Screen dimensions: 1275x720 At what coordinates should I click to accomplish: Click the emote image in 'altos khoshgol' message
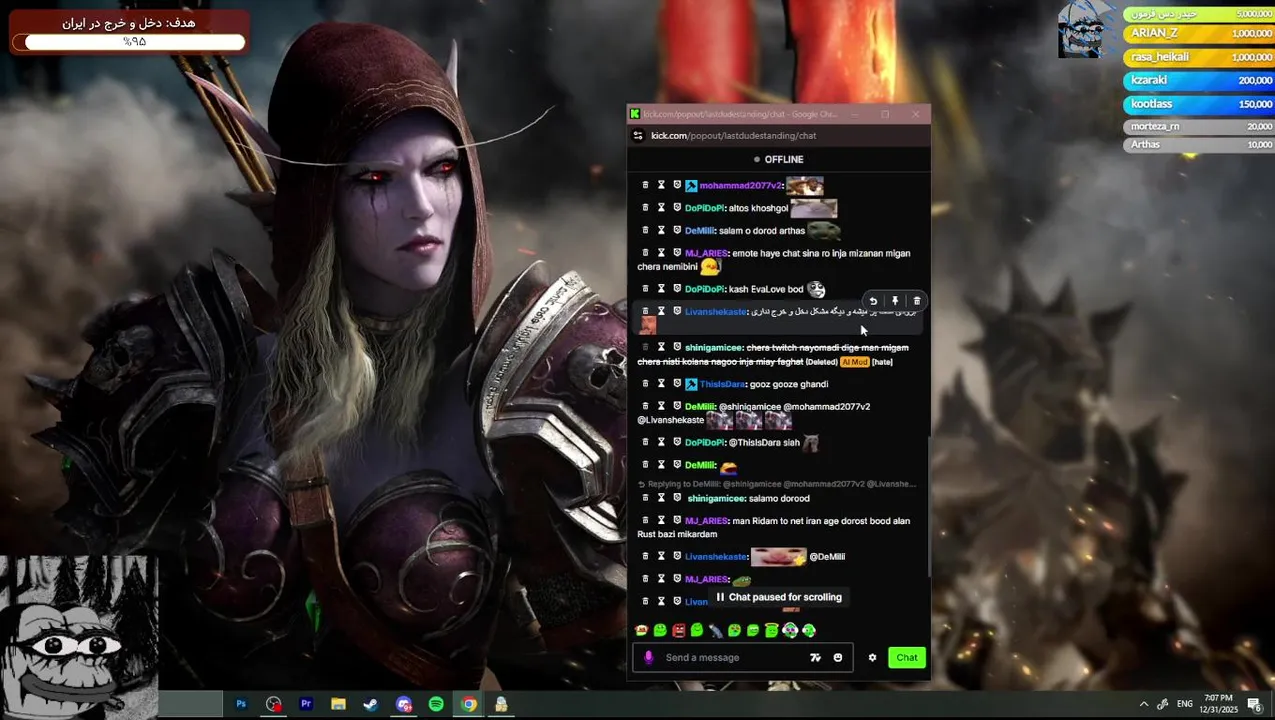click(814, 208)
